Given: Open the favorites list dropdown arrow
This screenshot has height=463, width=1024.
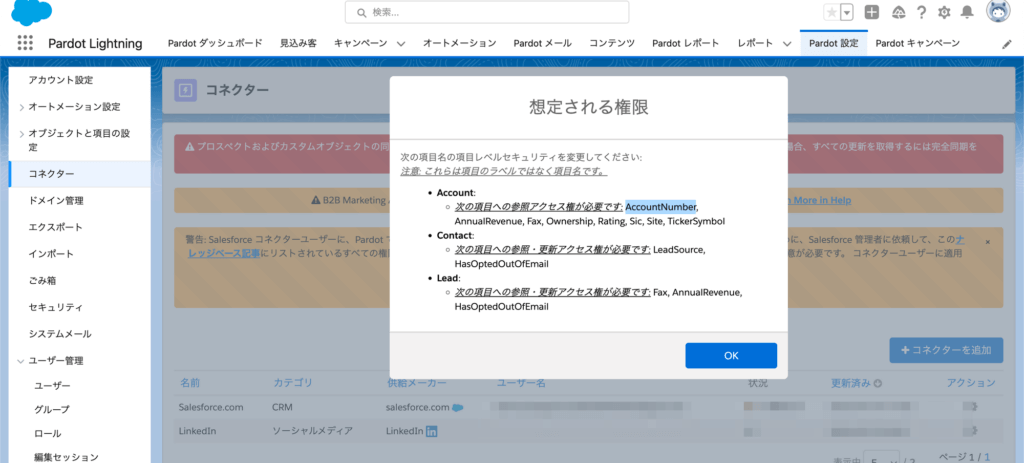Looking at the screenshot, I should (847, 12).
